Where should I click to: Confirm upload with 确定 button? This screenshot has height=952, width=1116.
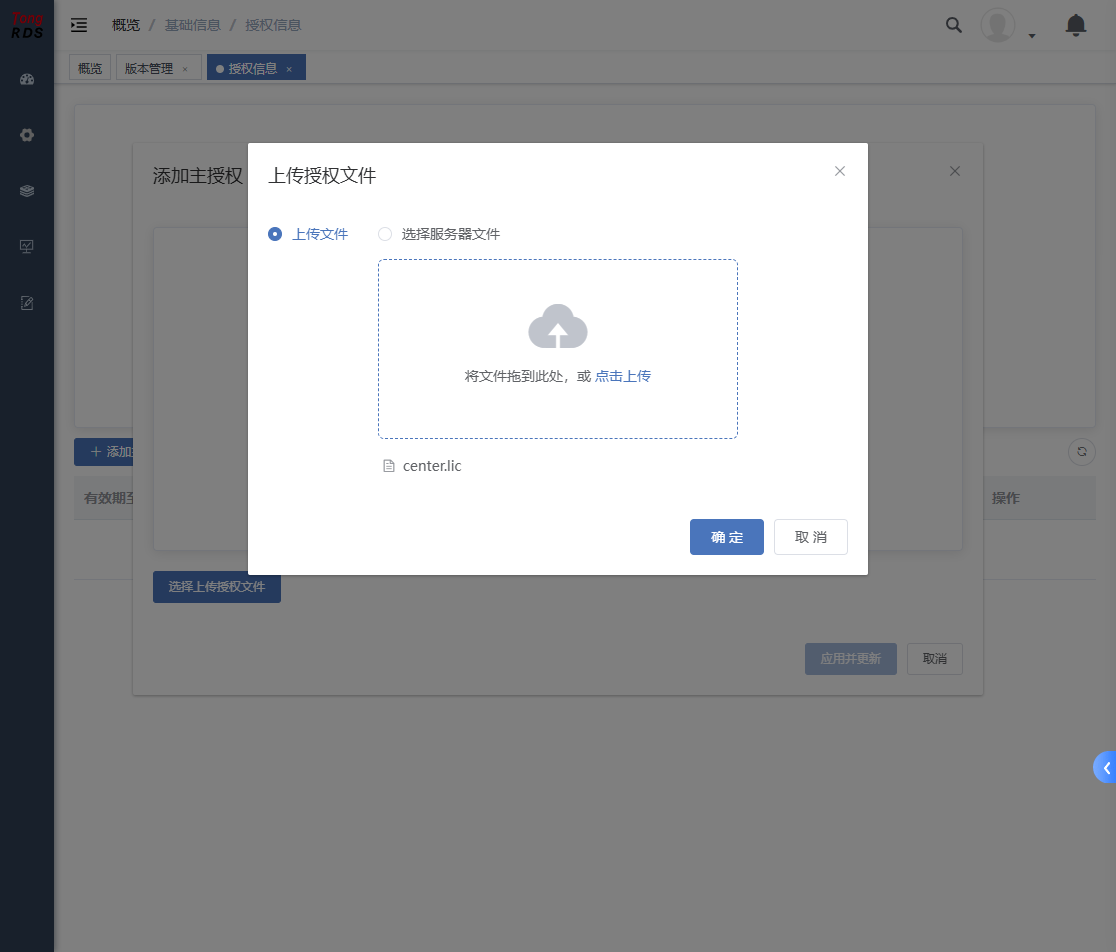(727, 537)
